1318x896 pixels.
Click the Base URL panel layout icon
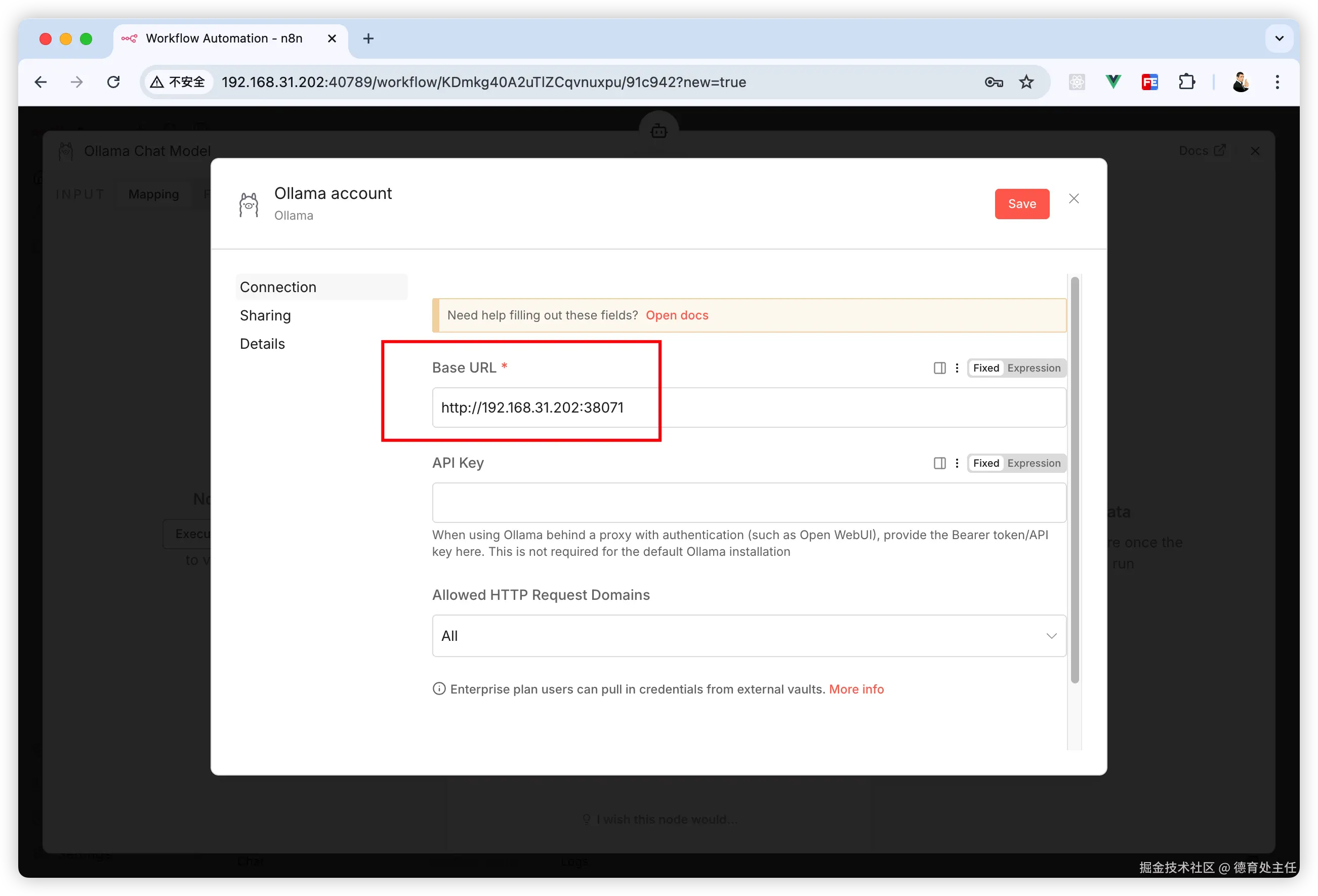(x=939, y=368)
